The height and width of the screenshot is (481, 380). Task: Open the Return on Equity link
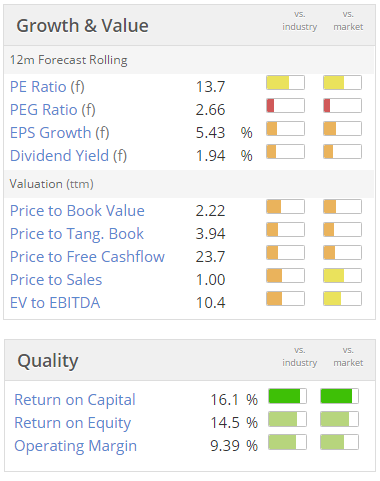click(73, 423)
